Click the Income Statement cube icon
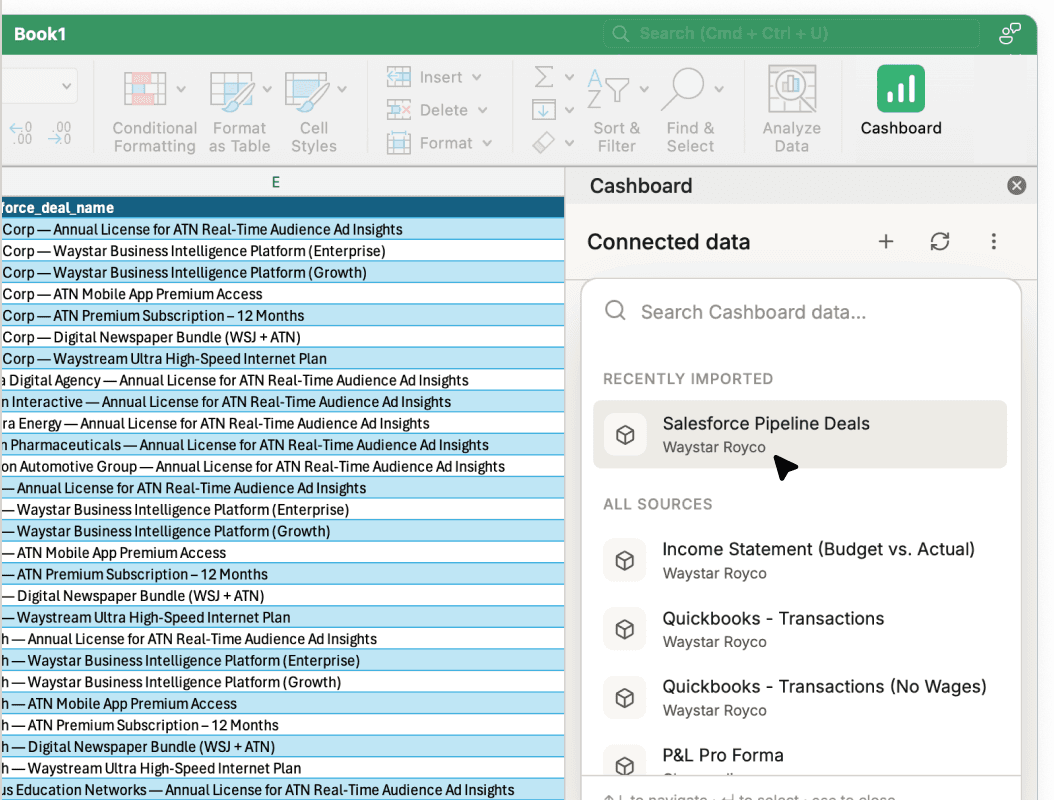Viewport: 1054px width, 800px height. pos(625,560)
